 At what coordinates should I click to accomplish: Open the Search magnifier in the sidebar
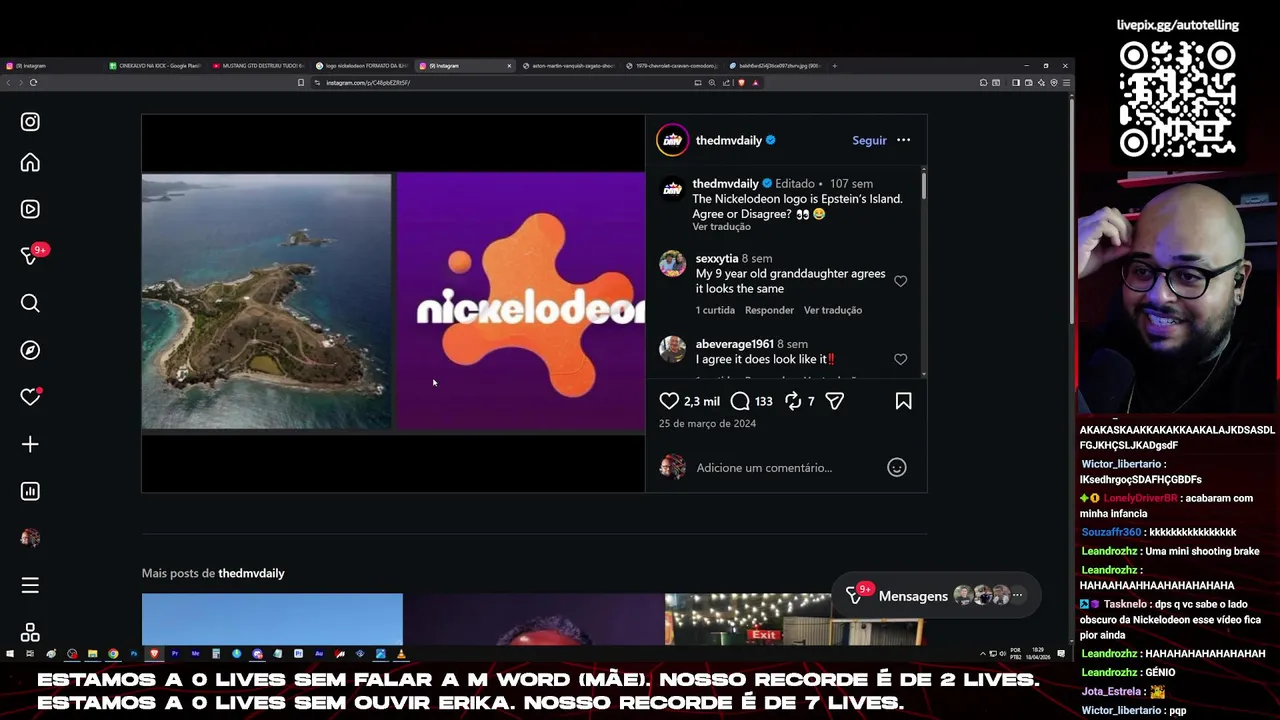30,303
